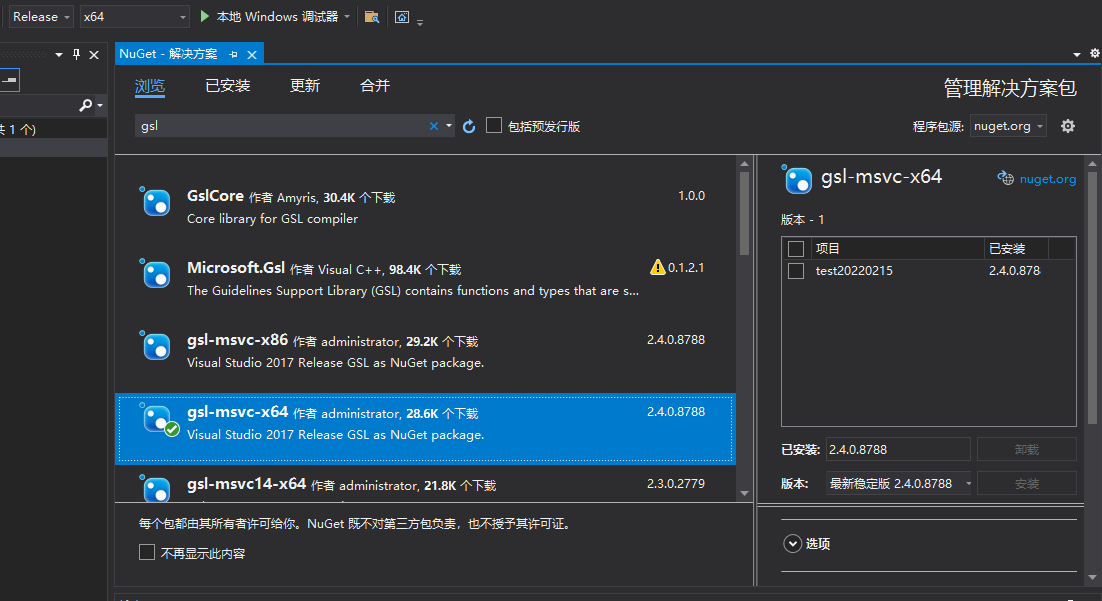Open the document tabs list dropdown
The width and height of the screenshot is (1102, 601).
1077,54
